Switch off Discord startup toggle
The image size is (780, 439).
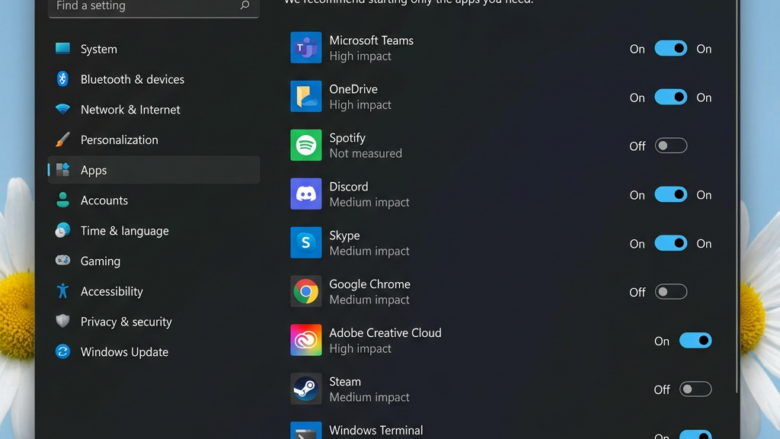(x=671, y=194)
